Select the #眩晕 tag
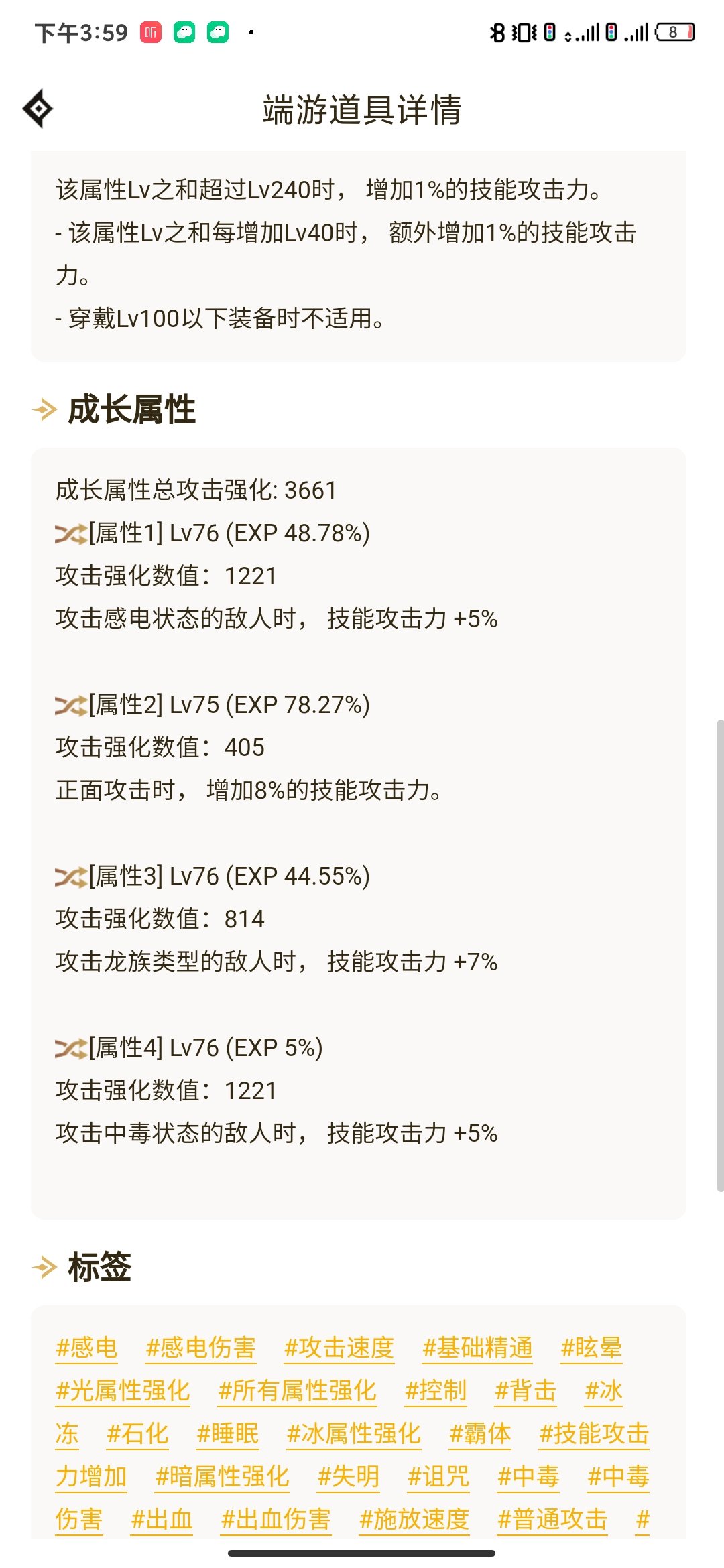724x1568 pixels. (591, 1348)
